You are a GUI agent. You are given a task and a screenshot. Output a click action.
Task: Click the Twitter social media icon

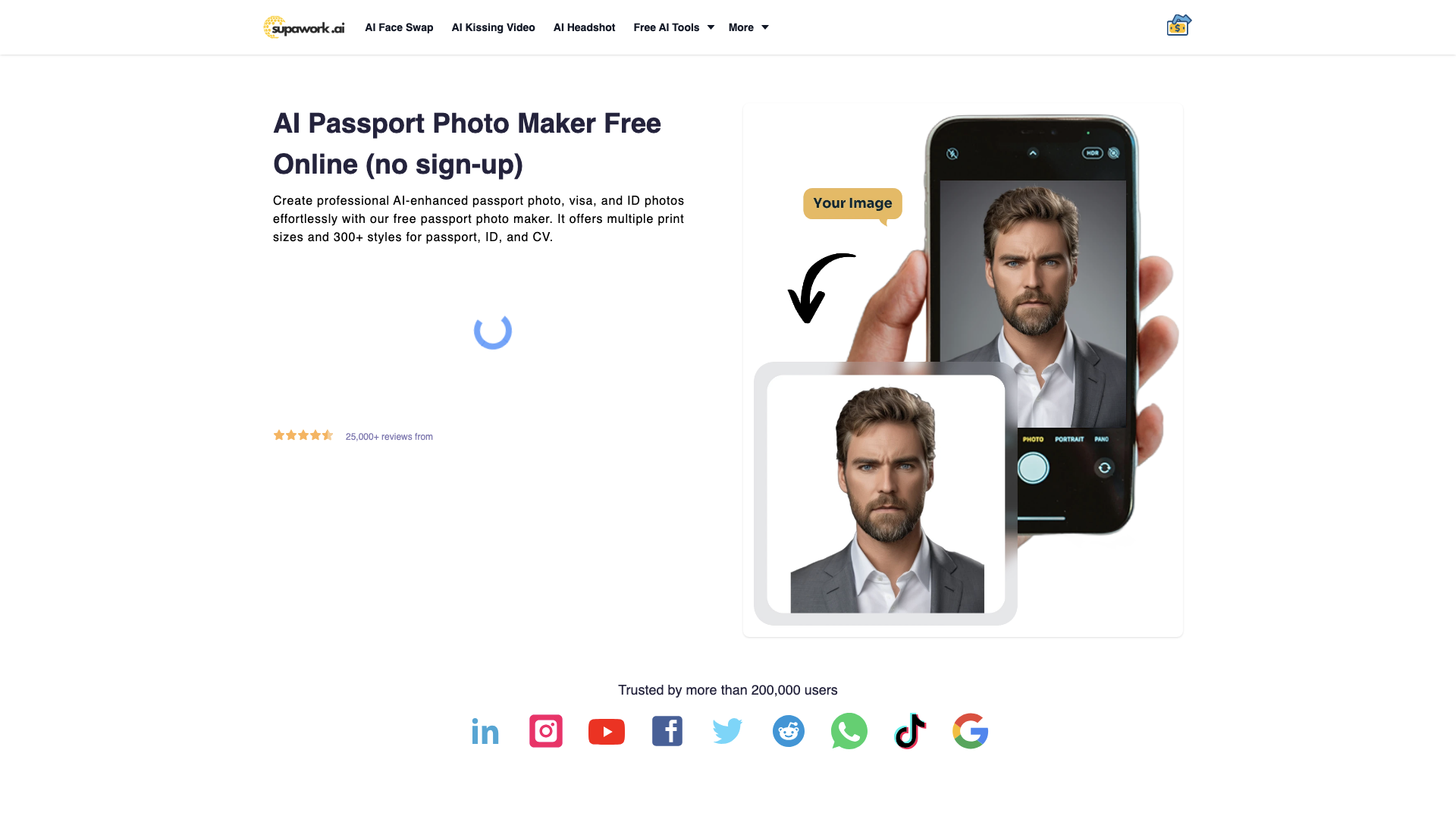[727, 730]
